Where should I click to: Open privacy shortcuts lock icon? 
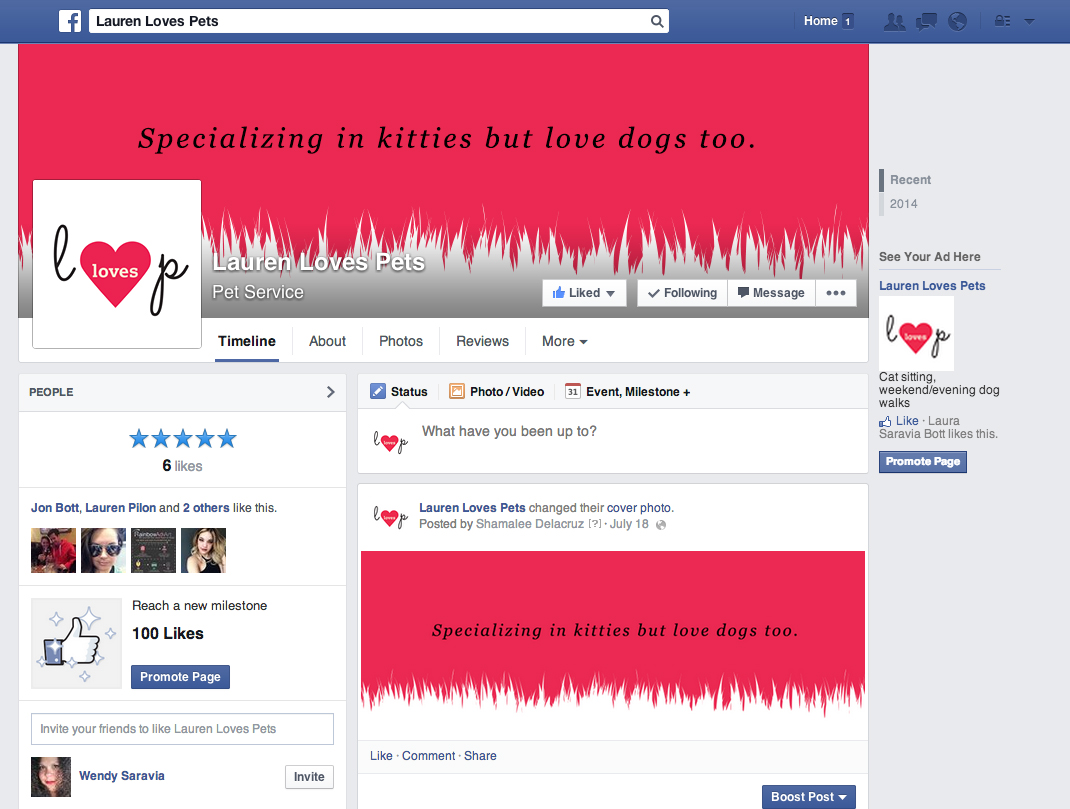tap(1002, 21)
